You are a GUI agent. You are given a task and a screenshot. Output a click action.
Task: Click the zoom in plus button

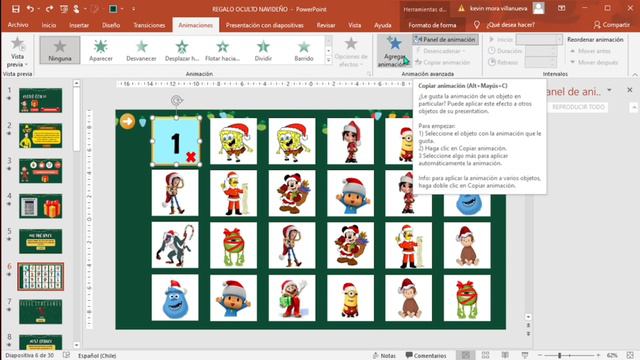coord(598,356)
